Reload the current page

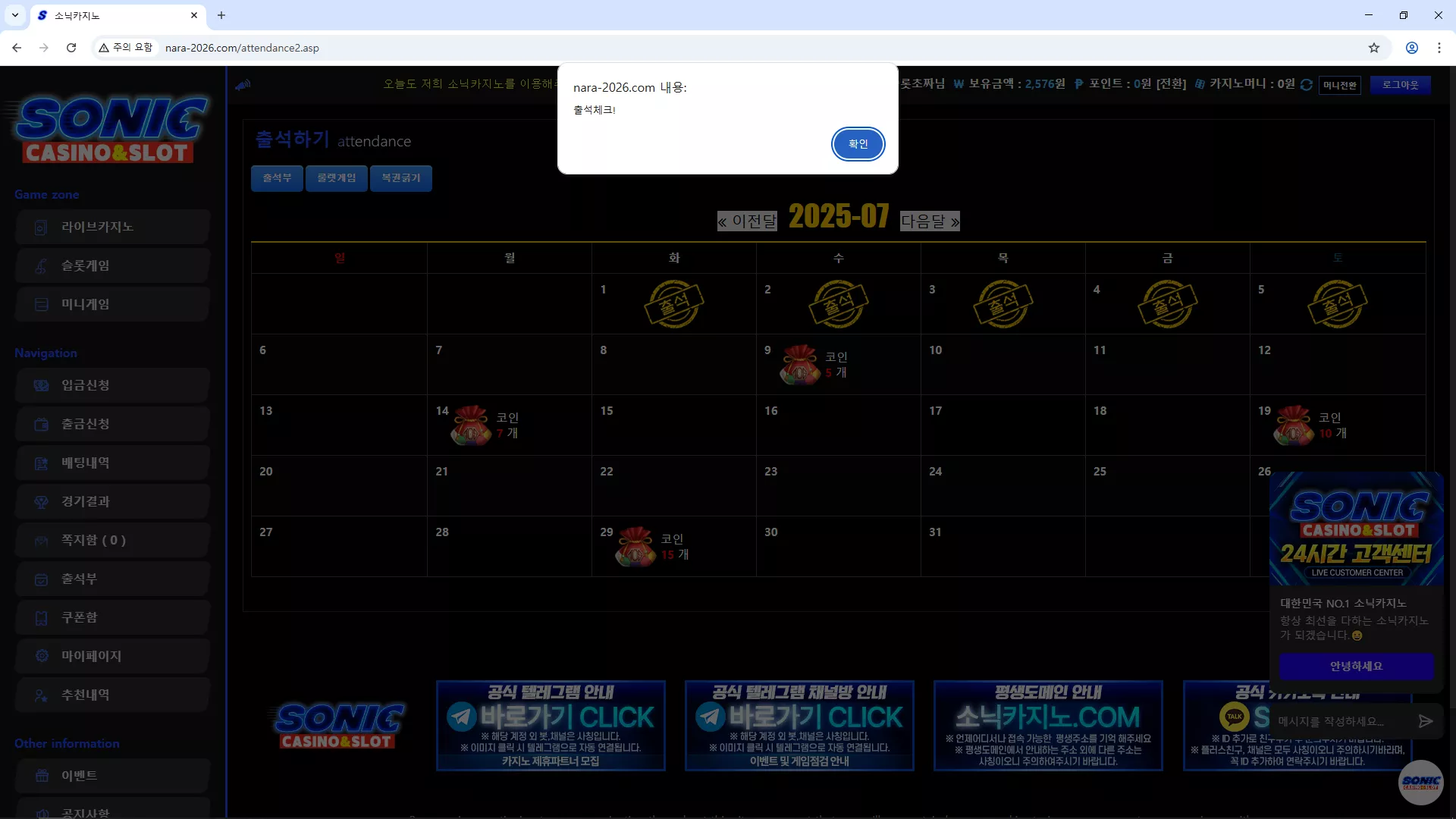pyautogui.click(x=71, y=48)
